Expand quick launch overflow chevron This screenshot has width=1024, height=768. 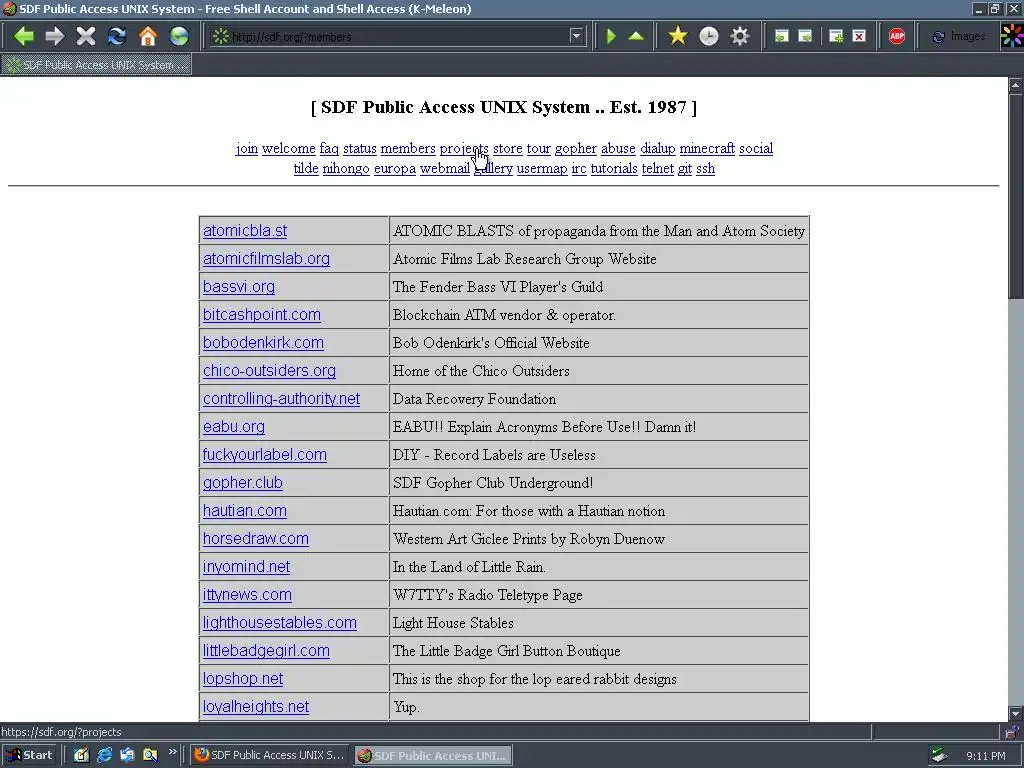172,752
